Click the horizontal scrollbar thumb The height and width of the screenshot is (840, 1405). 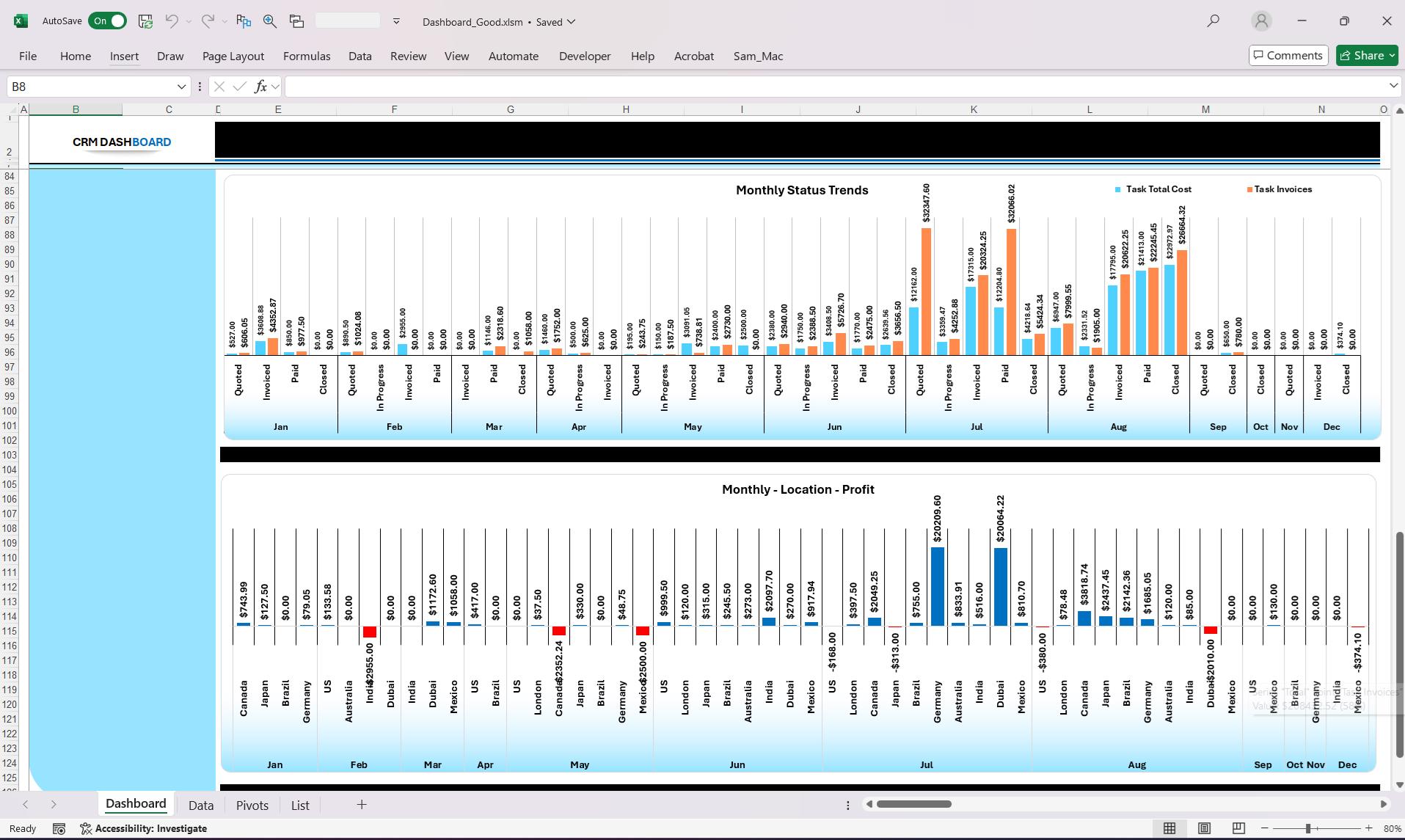(914, 804)
